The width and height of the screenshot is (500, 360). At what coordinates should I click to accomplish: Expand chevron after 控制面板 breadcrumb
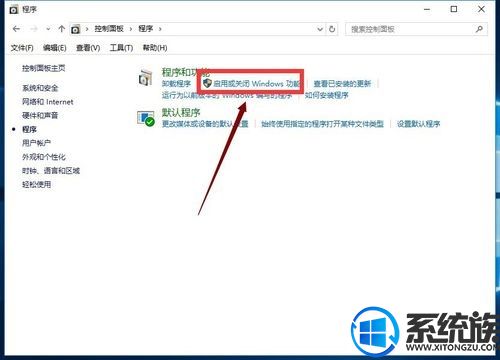[x=131, y=29]
